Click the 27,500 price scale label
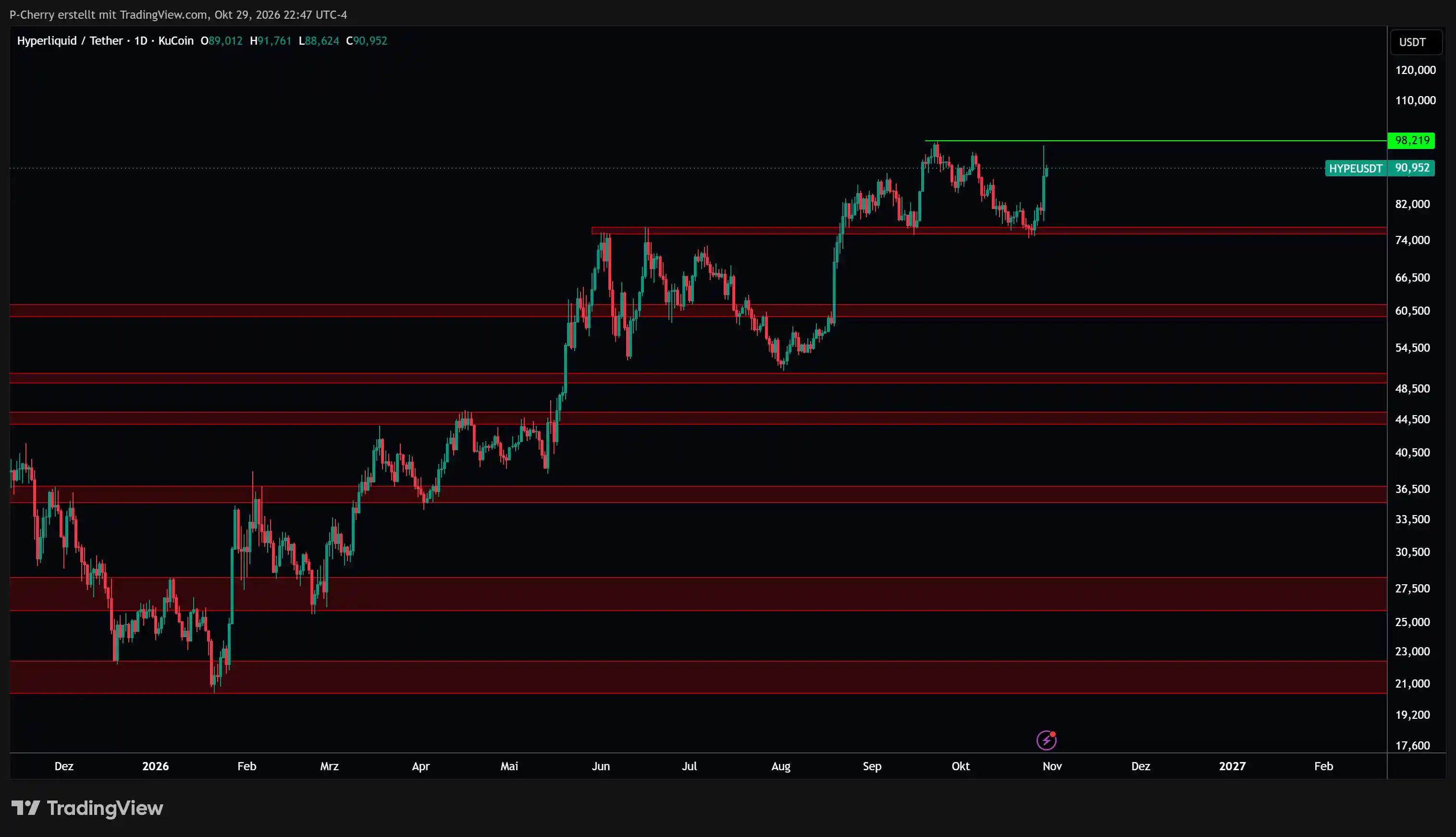This screenshot has width=1456, height=837. [x=1412, y=589]
